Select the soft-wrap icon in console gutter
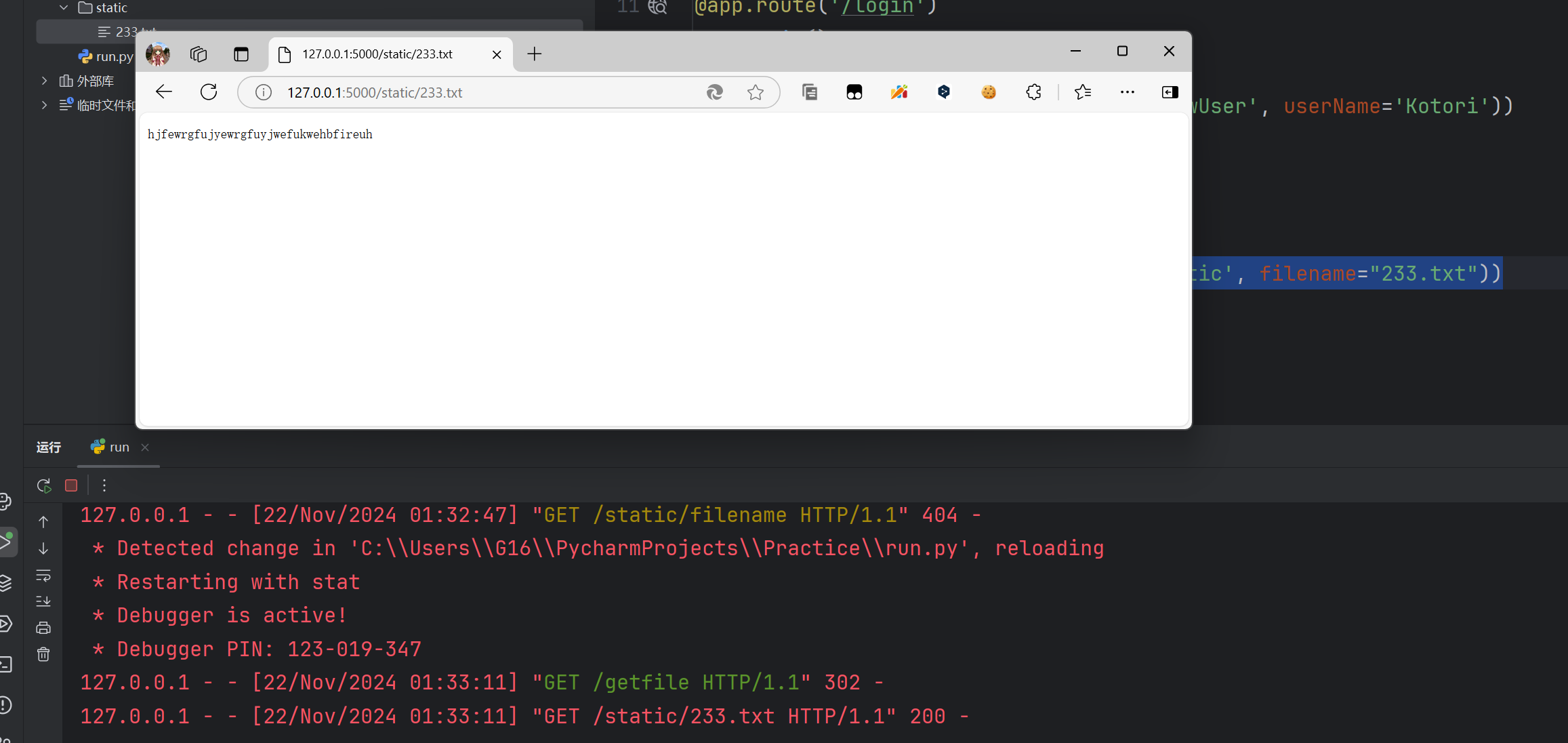This screenshot has height=743, width=1568. (43, 576)
